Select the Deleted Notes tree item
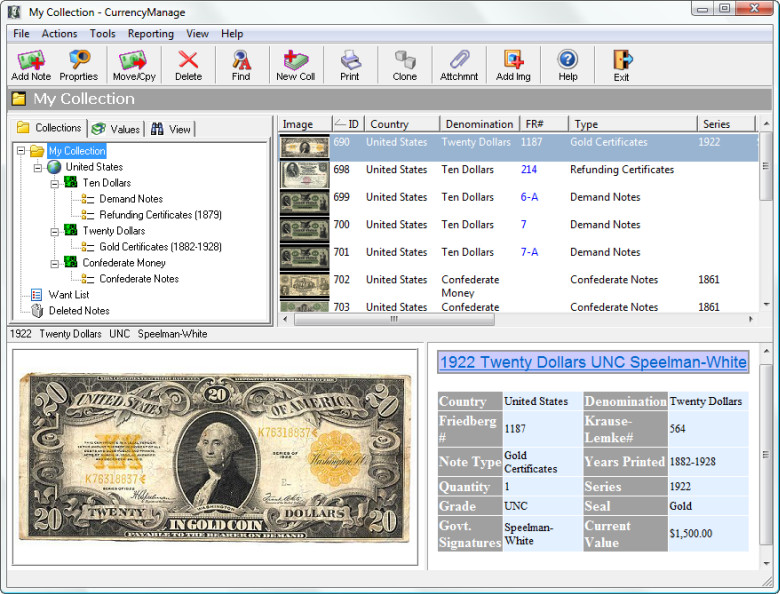780x594 pixels. (79, 310)
